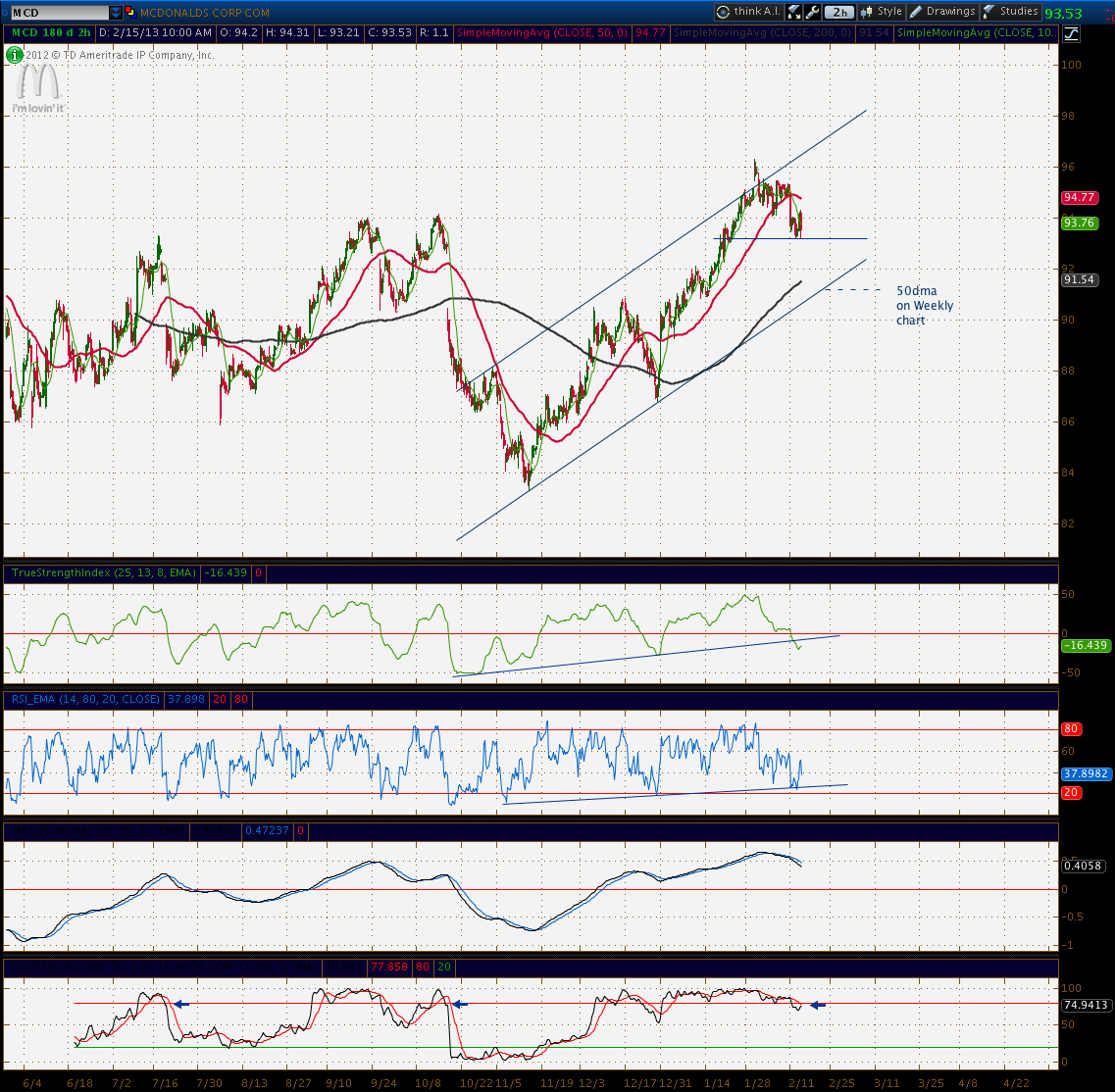Click the TrueStrengthIndex (25, 13, 8, EMA) label

pyautogui.click(x=104, y=573)
